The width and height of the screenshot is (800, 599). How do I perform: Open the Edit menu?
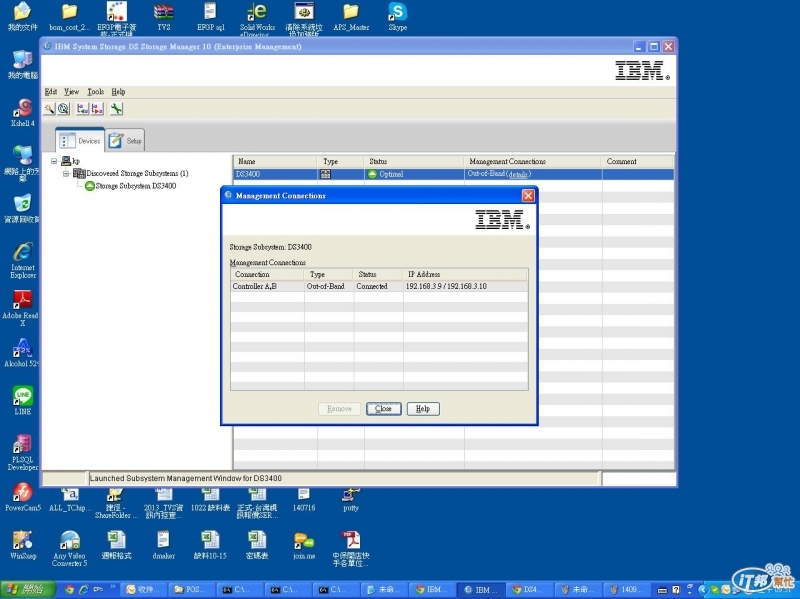51,92
